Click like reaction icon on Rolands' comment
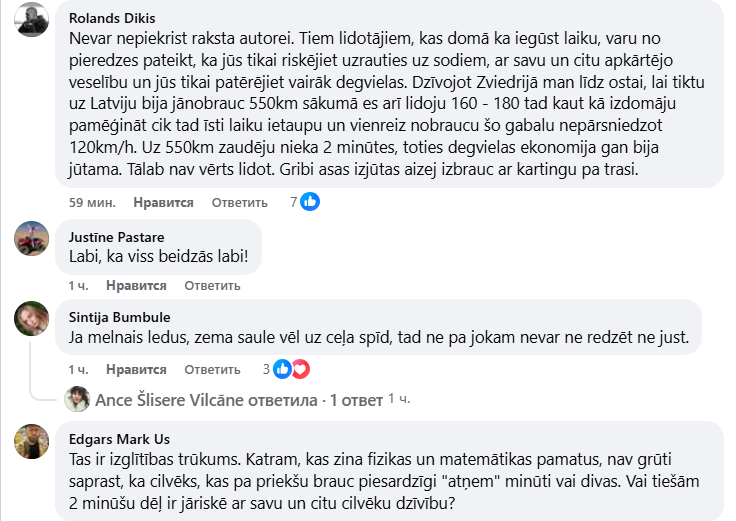The image size is (736, 521). click(310, 202)
